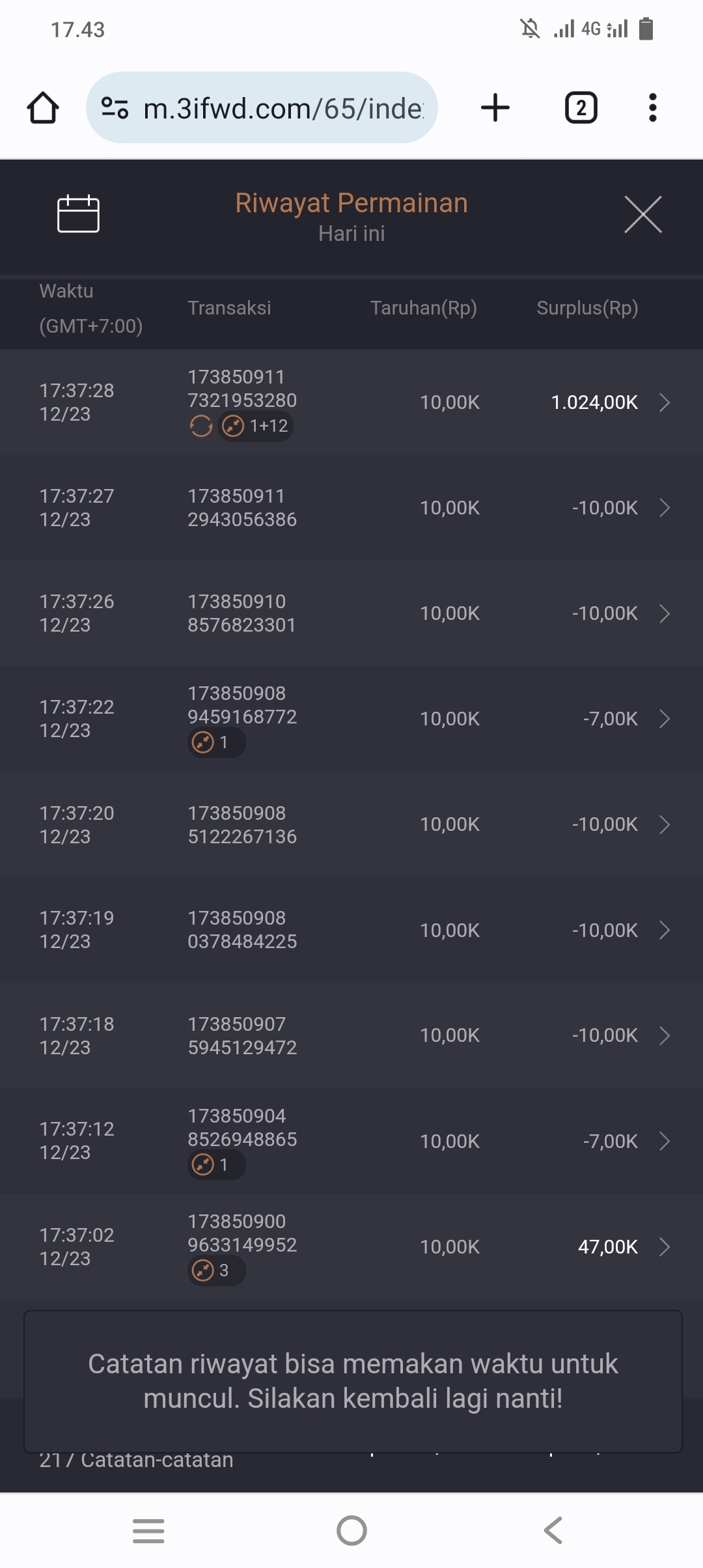Tap the site settings icon in address bar
The image size is (703, 1568).
pos(115,107)
